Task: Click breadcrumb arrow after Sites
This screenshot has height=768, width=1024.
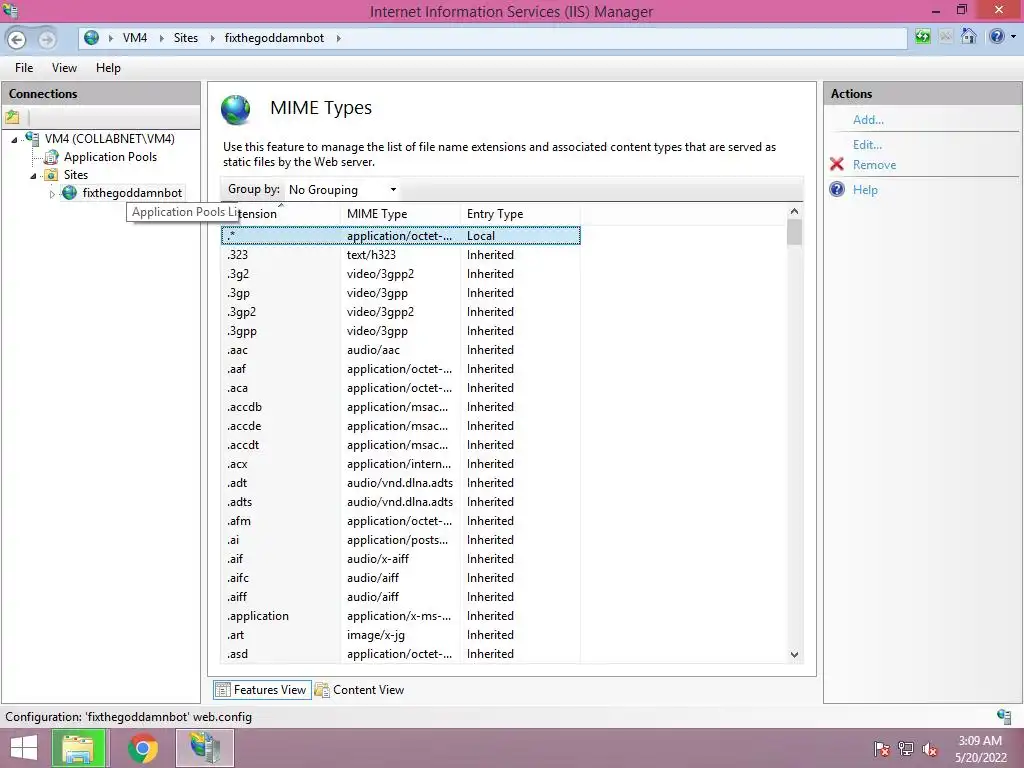Action: click(212, 38)
